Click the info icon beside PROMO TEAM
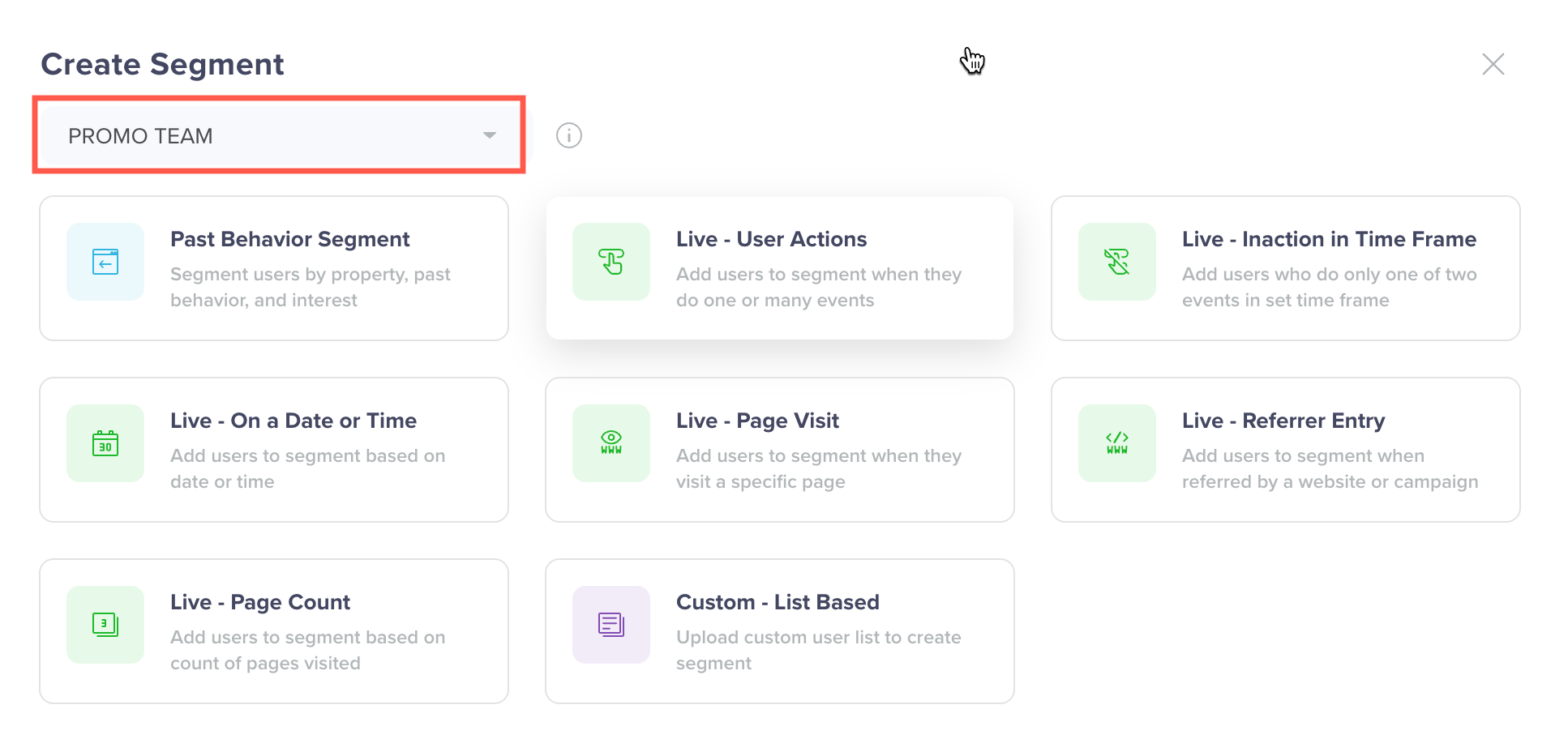1568x739 pixels. [x=568, y=135]
